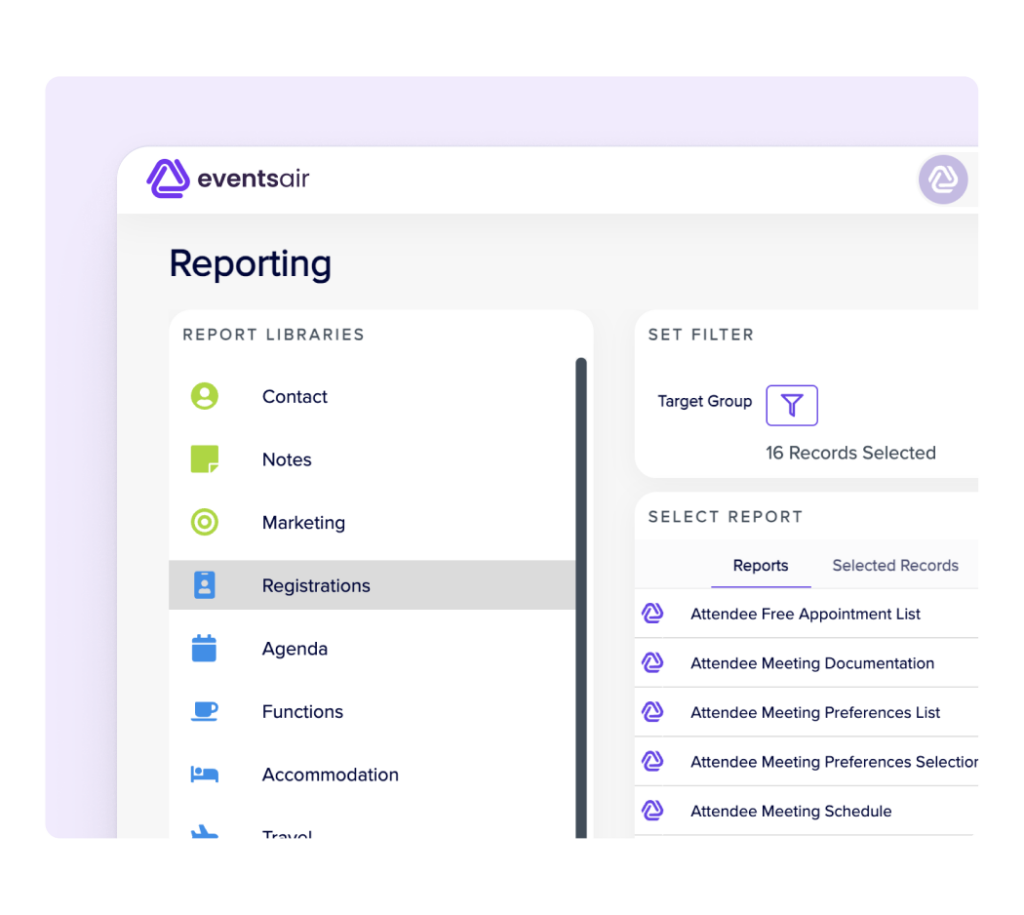Switch to the Selected Records tab

[x=895, y=566]
